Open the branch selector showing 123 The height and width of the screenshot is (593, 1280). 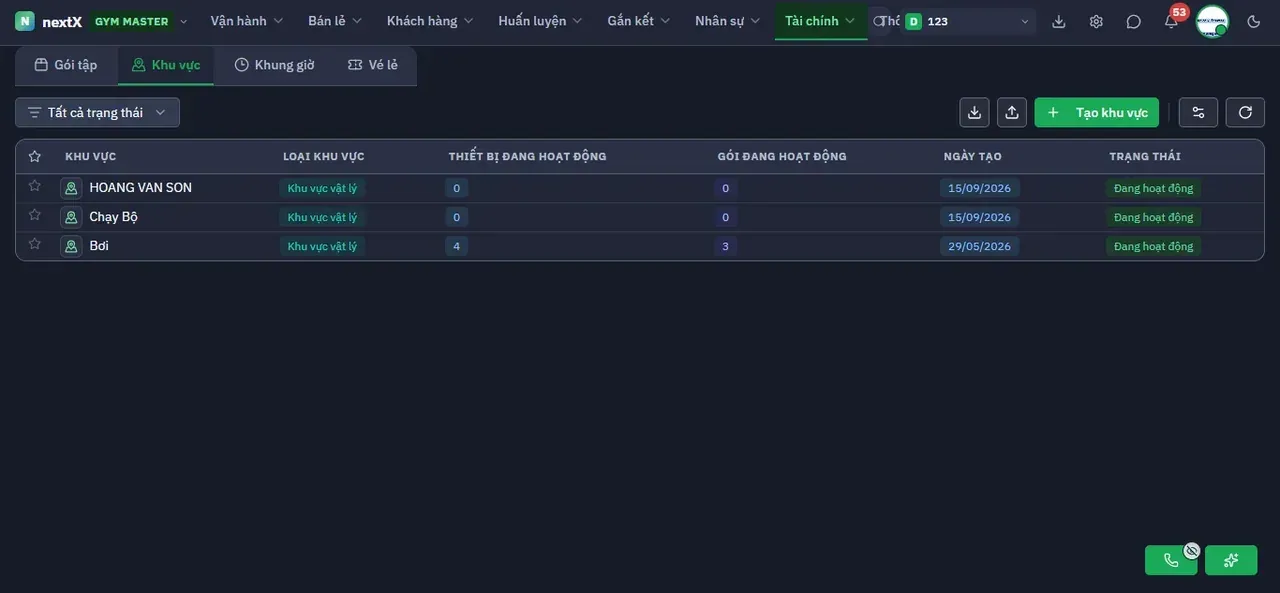point(967,21)
